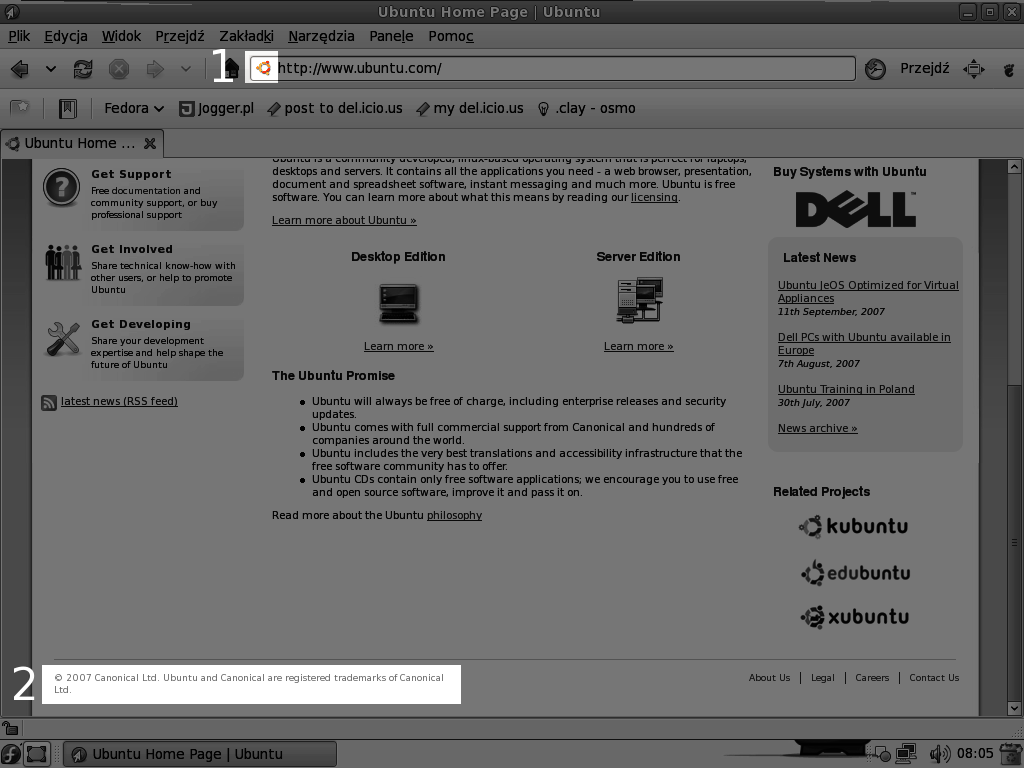Click Learn more under Desktop Edition

coord(398,346)
